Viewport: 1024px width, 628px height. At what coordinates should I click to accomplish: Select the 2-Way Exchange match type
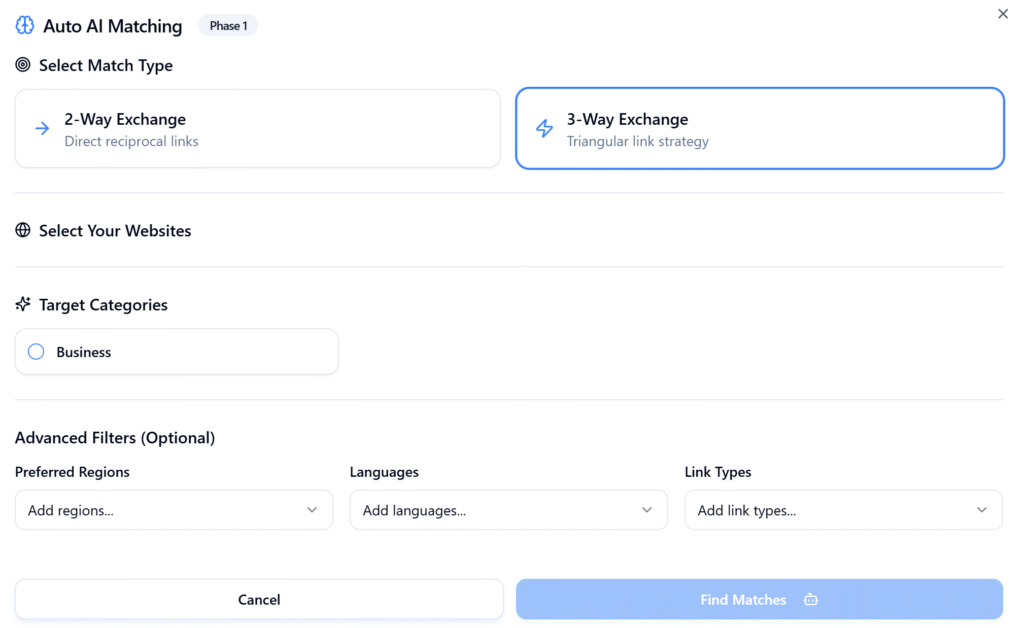[x=257, y=128]
